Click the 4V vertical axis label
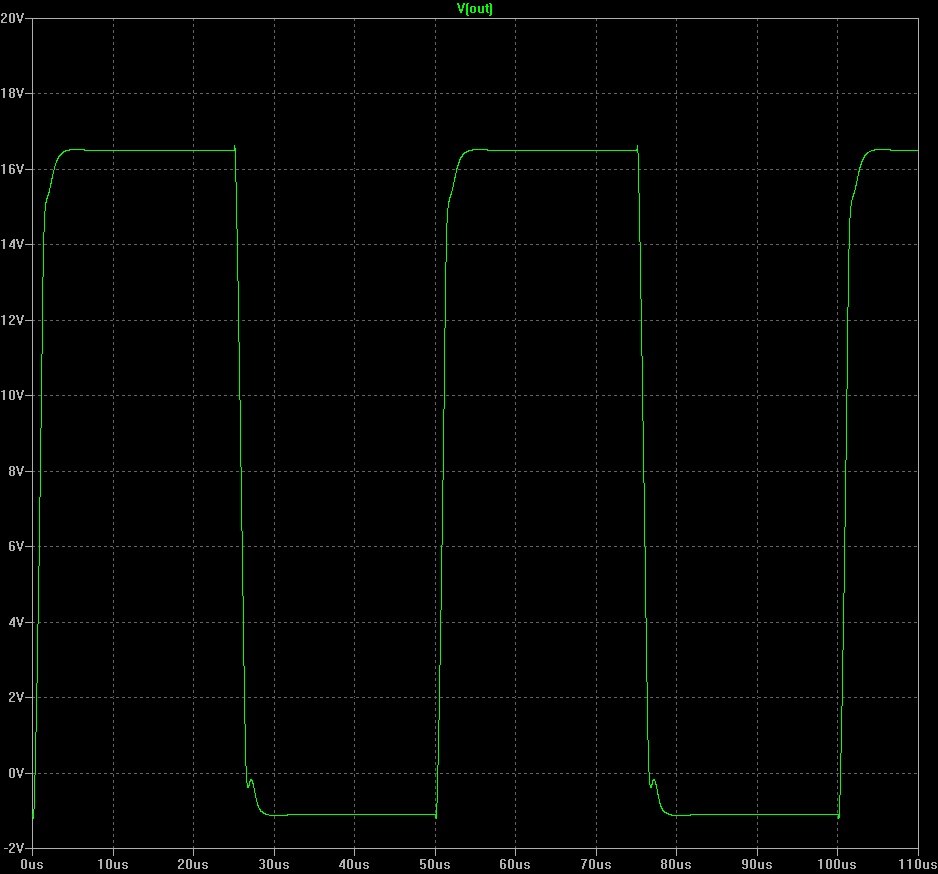The image size is (938, 874). pos(16,622)
